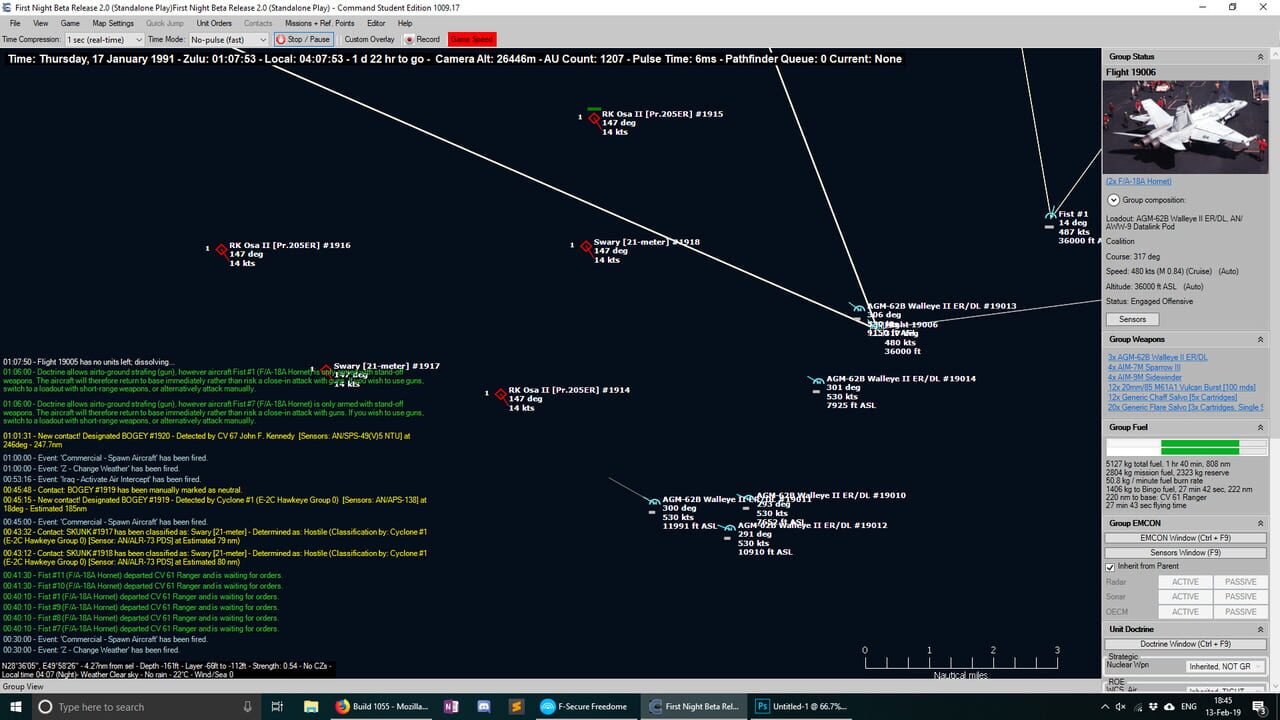Click the Swary [21-meter] #1918 contact symbol
Screen dimensions: 1280x720
click(585, 245)
